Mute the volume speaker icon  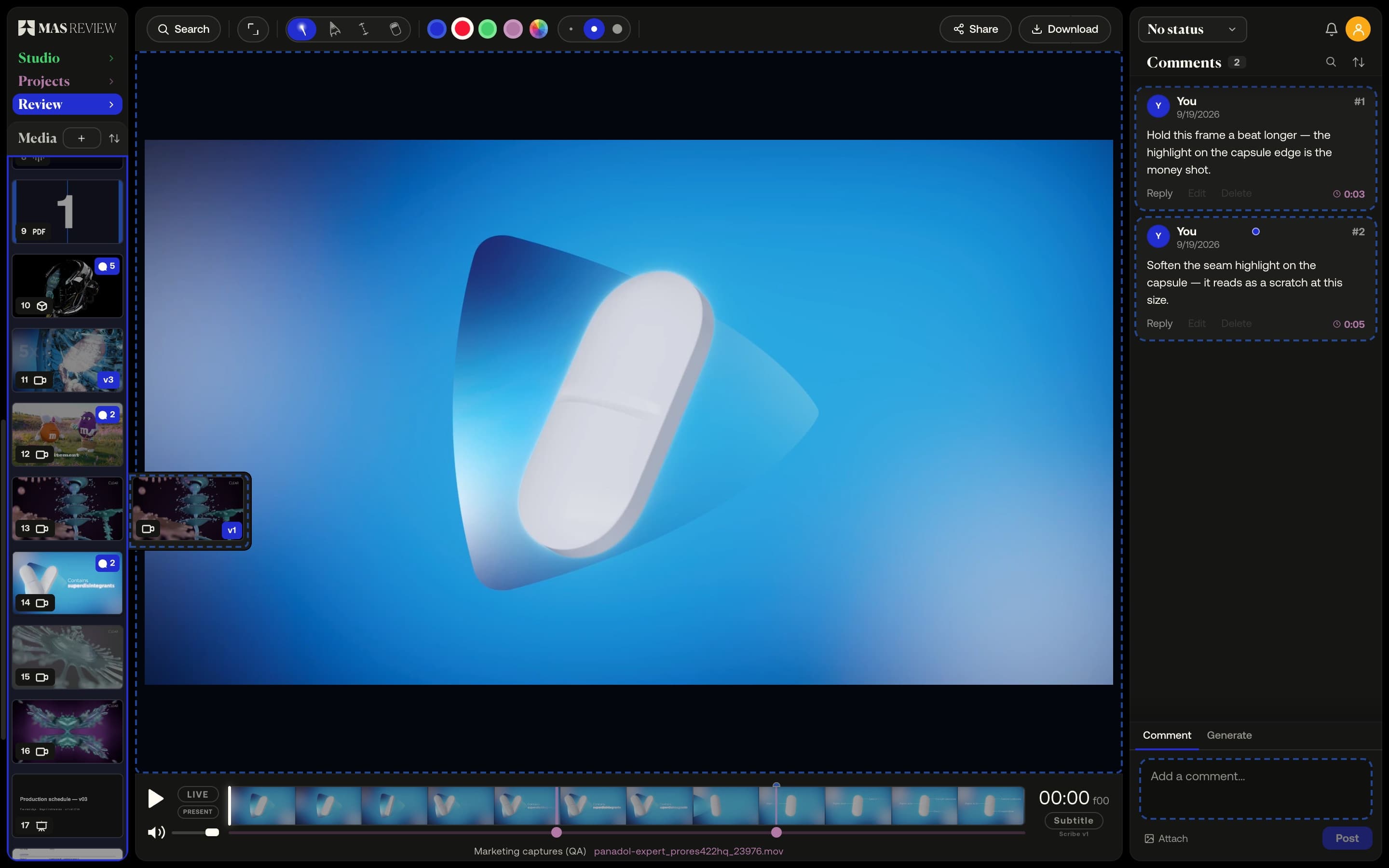click(x=156, y=832)
